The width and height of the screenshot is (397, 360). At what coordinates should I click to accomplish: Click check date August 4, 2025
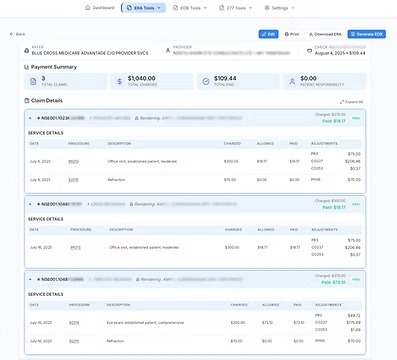pyautogui.click(x=329, y=53)
